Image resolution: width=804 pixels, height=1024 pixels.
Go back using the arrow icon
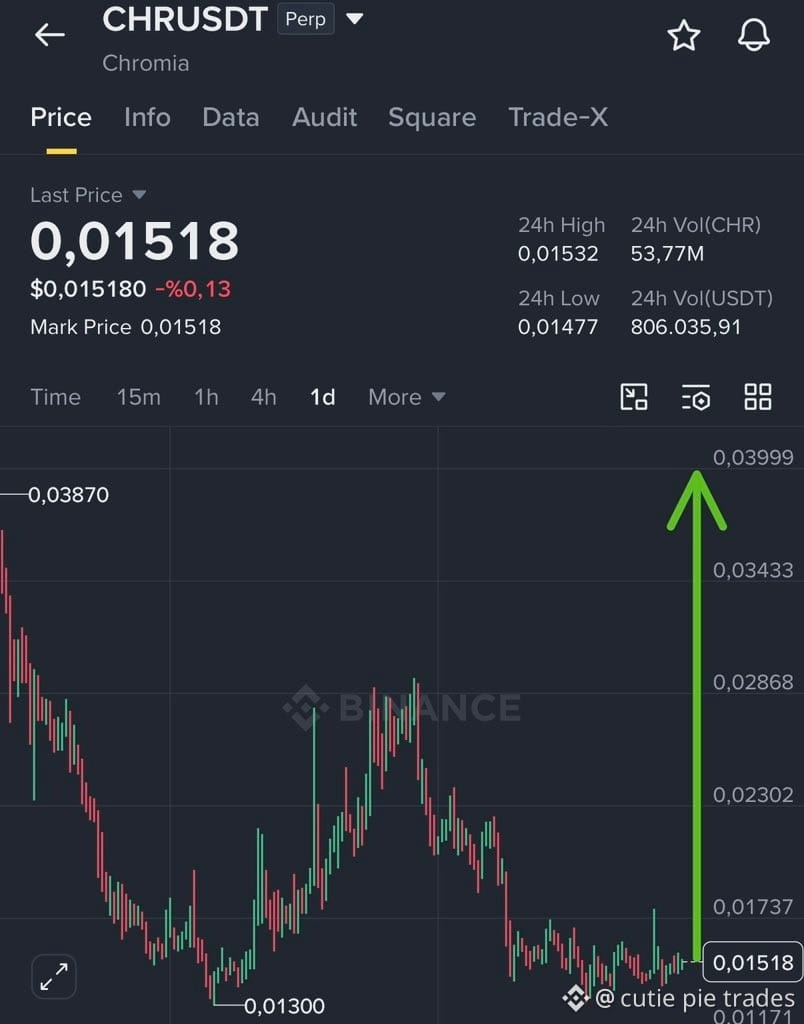(x=50, y=35)
